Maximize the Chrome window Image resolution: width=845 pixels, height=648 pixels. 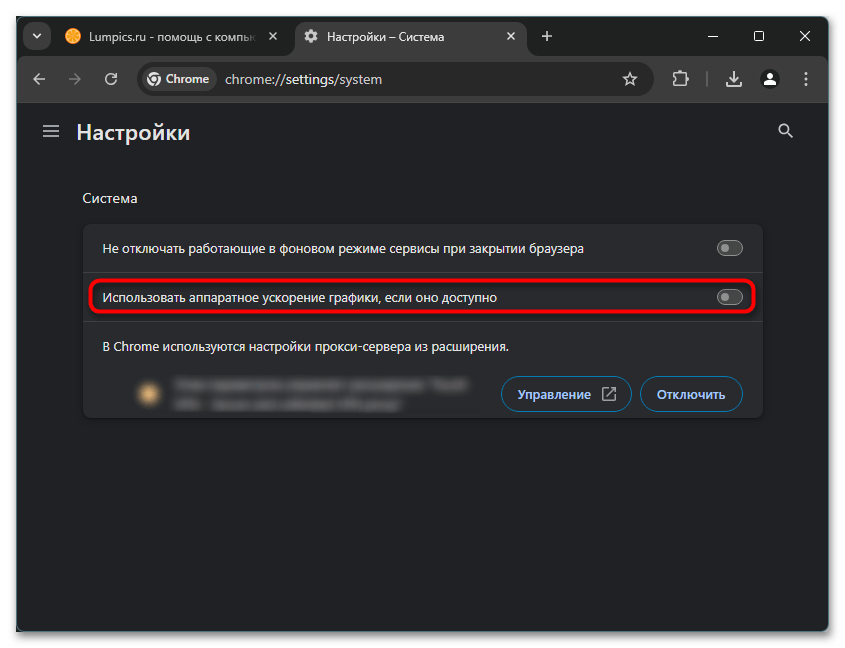point(759,36)
